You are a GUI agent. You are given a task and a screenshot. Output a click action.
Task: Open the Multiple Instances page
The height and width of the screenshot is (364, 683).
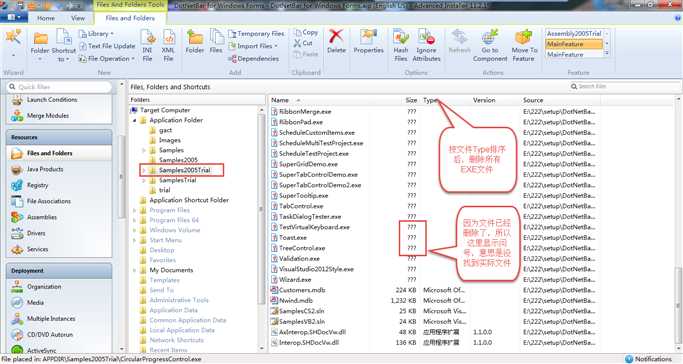tap(51, 319)
